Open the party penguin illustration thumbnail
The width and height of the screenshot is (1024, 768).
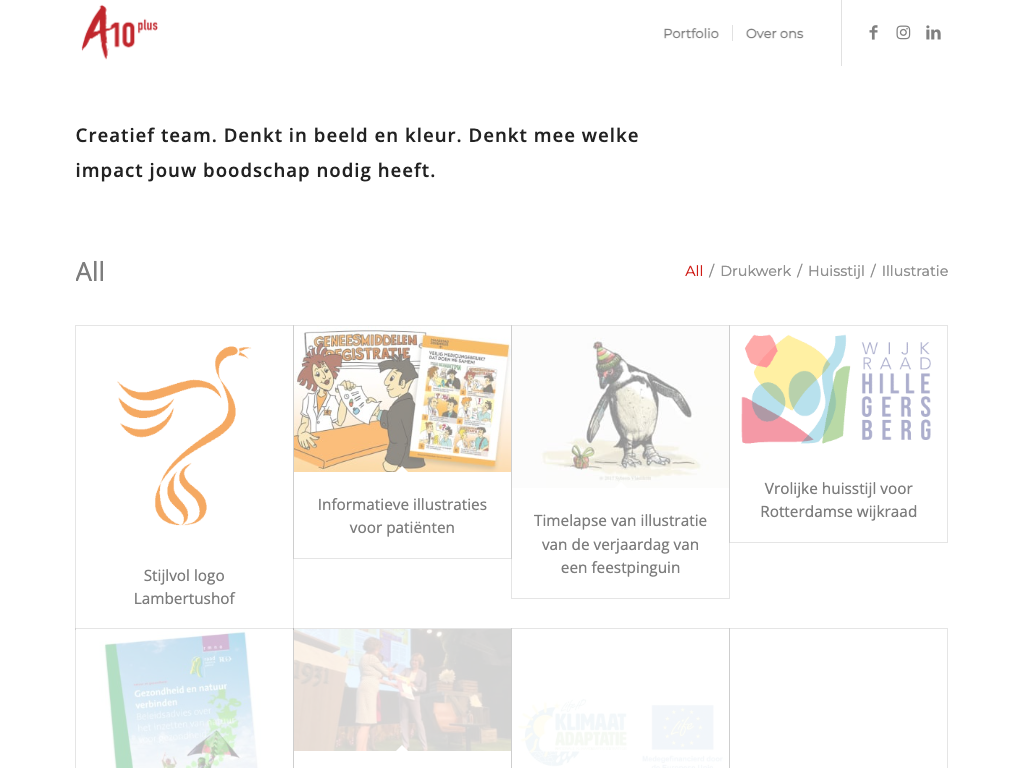coord(620,407)
